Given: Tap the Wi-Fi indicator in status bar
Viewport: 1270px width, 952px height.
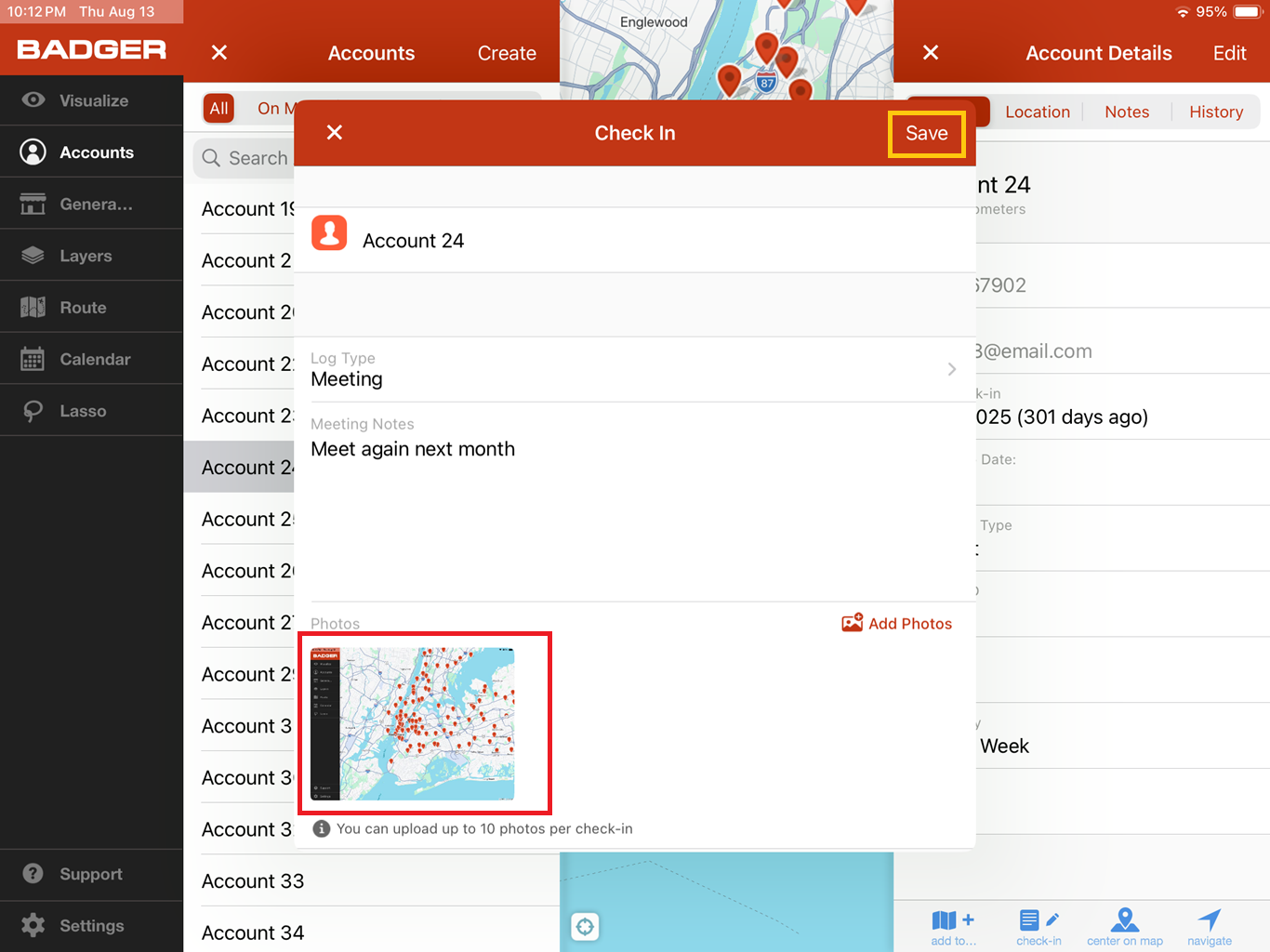Looking at the screenshot, I should point(1183,12).
